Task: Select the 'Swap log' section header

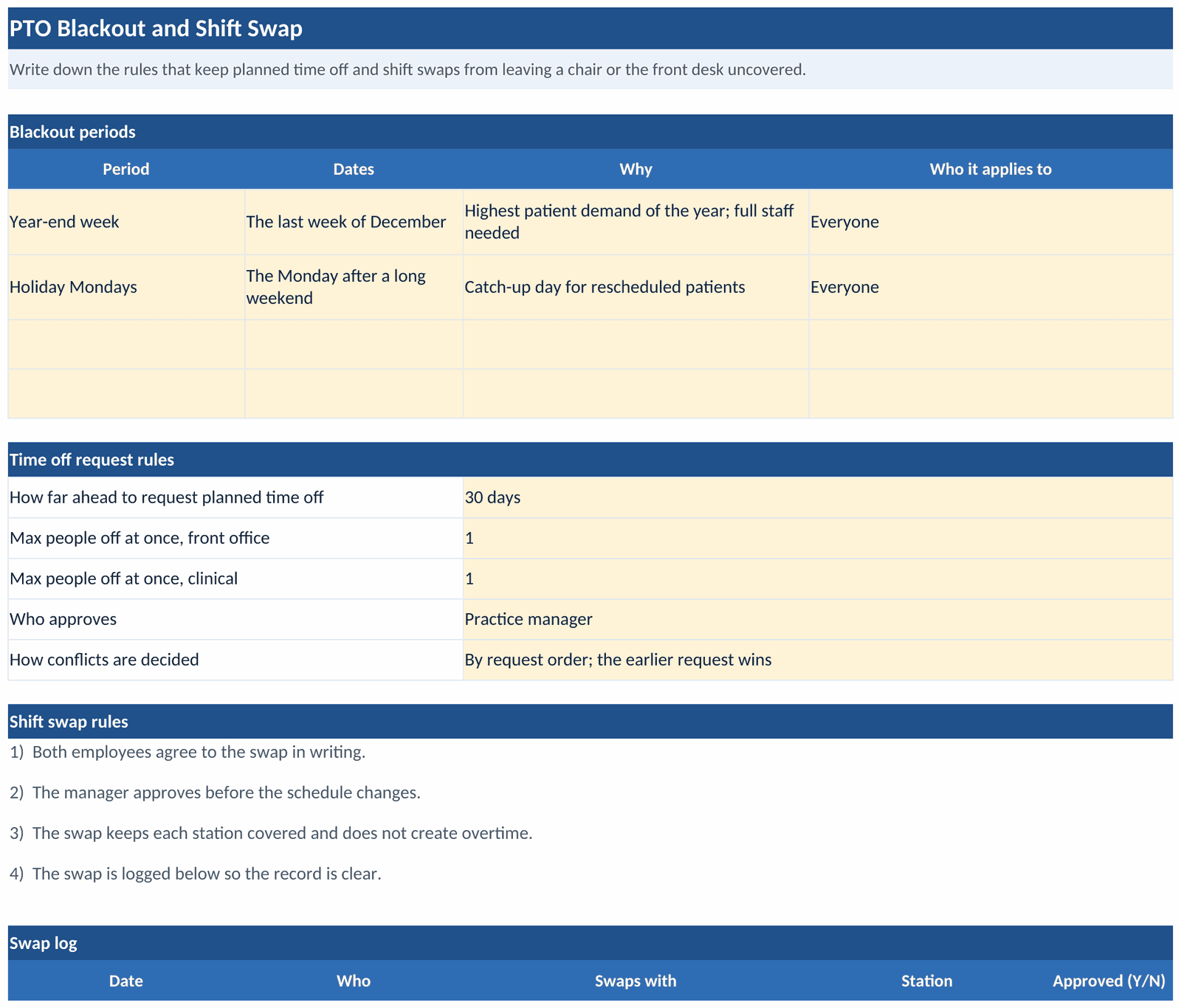Action: pos(590,943)
